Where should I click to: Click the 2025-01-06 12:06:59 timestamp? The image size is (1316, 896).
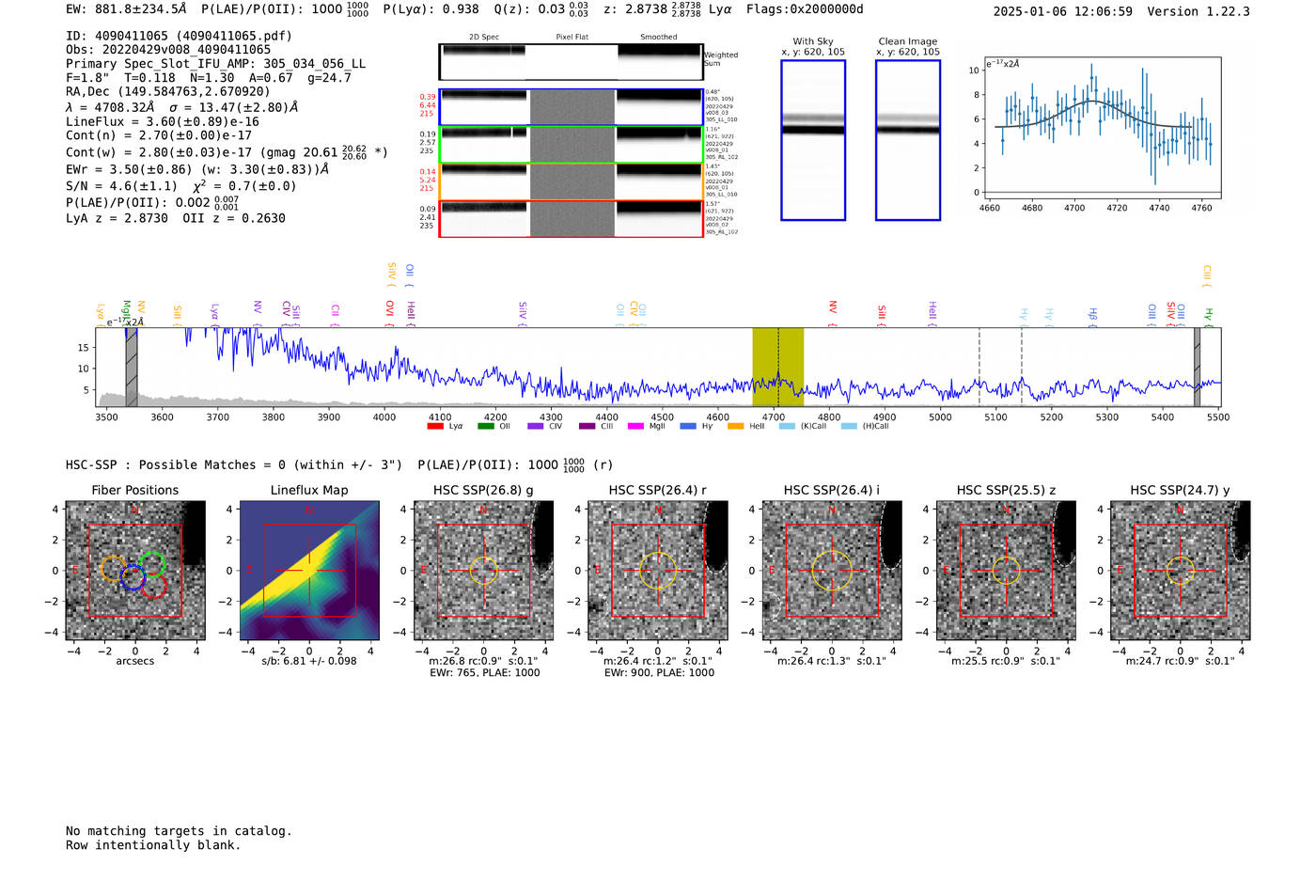click(1063, 11)
